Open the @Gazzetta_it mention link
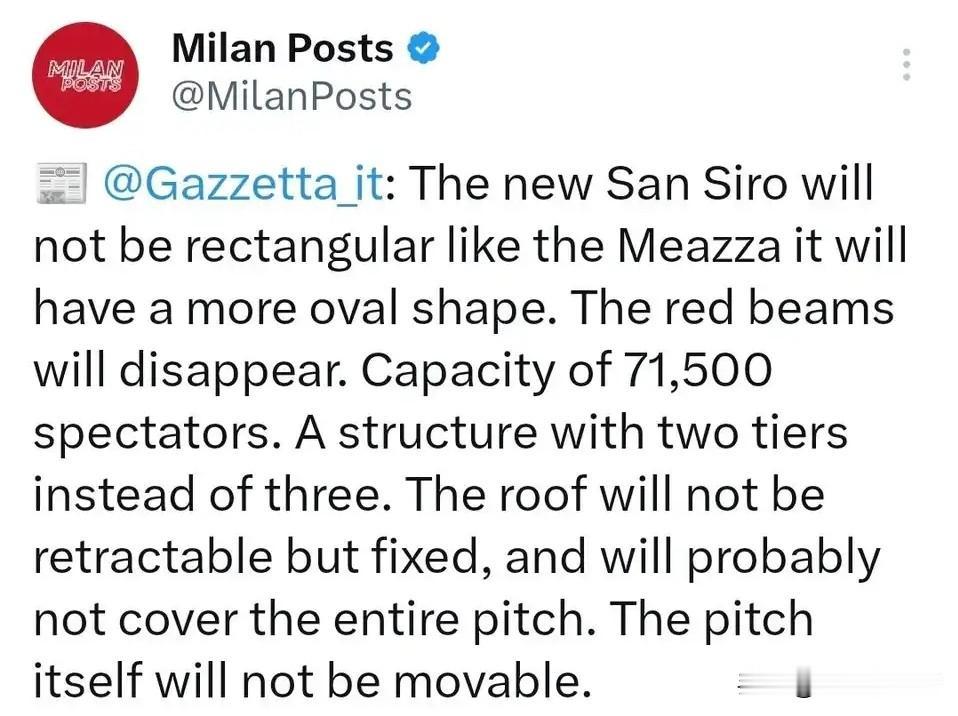958x716 pixels. coord(244,183)
